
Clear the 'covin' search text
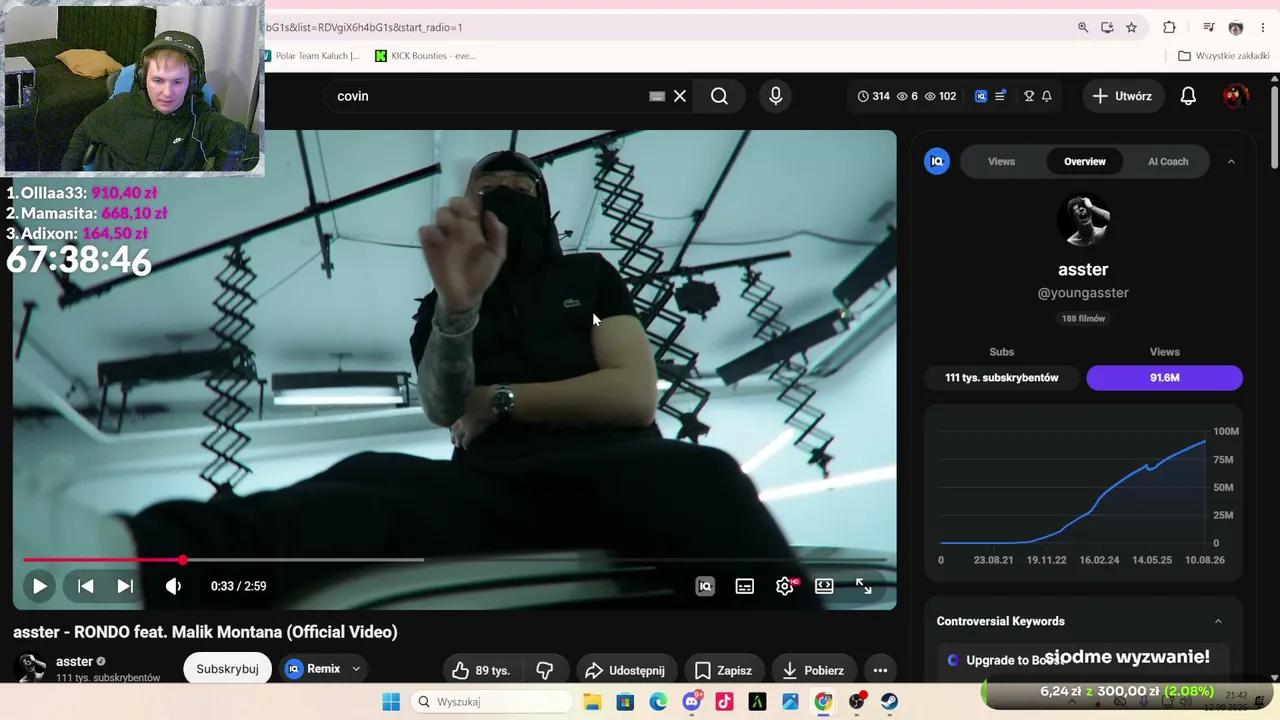pos(680,96)
